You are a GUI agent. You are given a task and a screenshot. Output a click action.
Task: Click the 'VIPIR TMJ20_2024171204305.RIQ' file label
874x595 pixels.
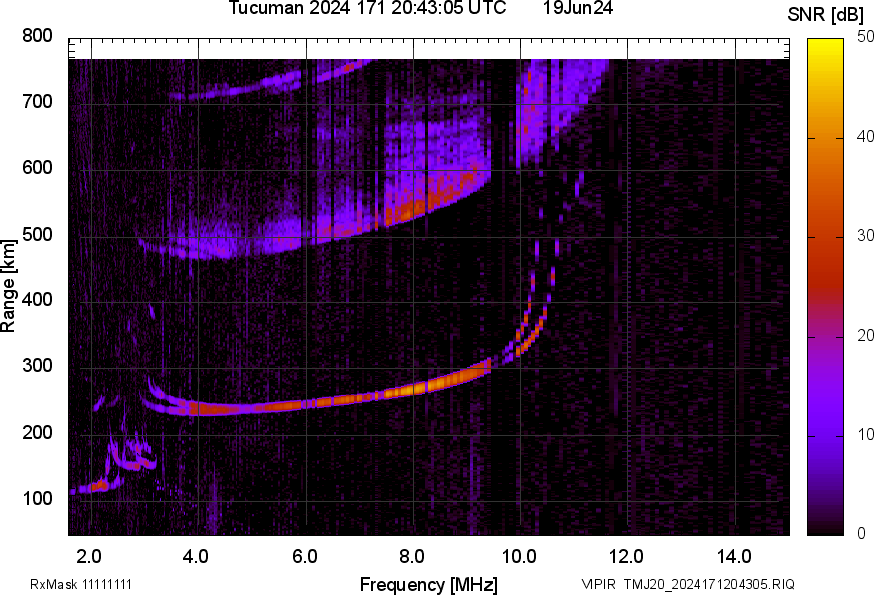[x=688, y=584]
